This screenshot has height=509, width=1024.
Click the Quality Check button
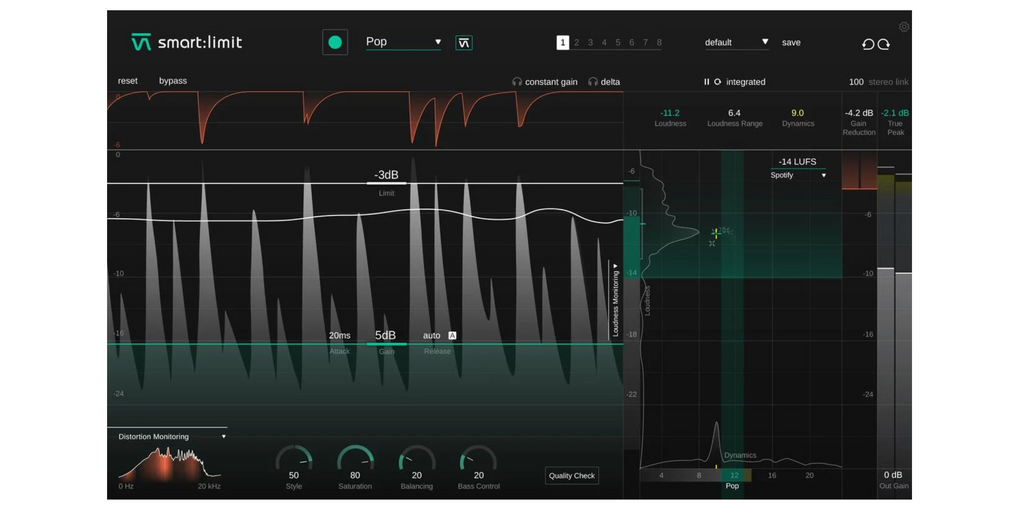tap(572, 476)
